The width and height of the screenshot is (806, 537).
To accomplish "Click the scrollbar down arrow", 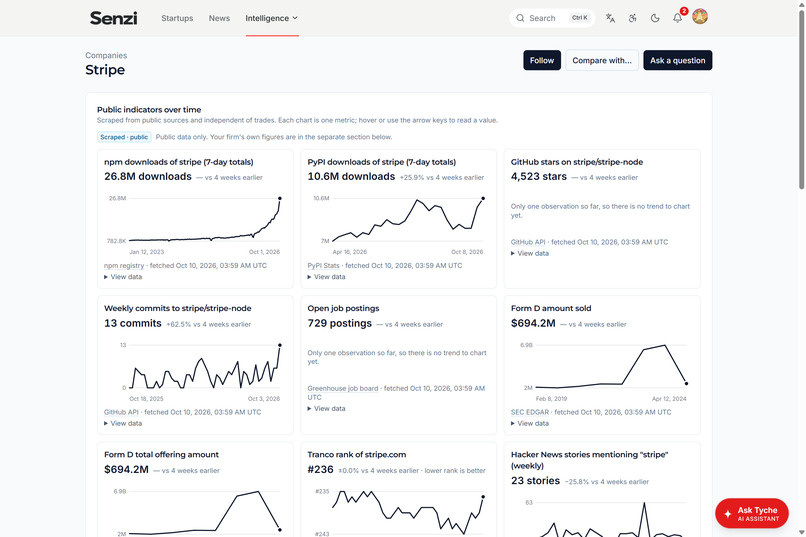I will (x=801, y=533).
